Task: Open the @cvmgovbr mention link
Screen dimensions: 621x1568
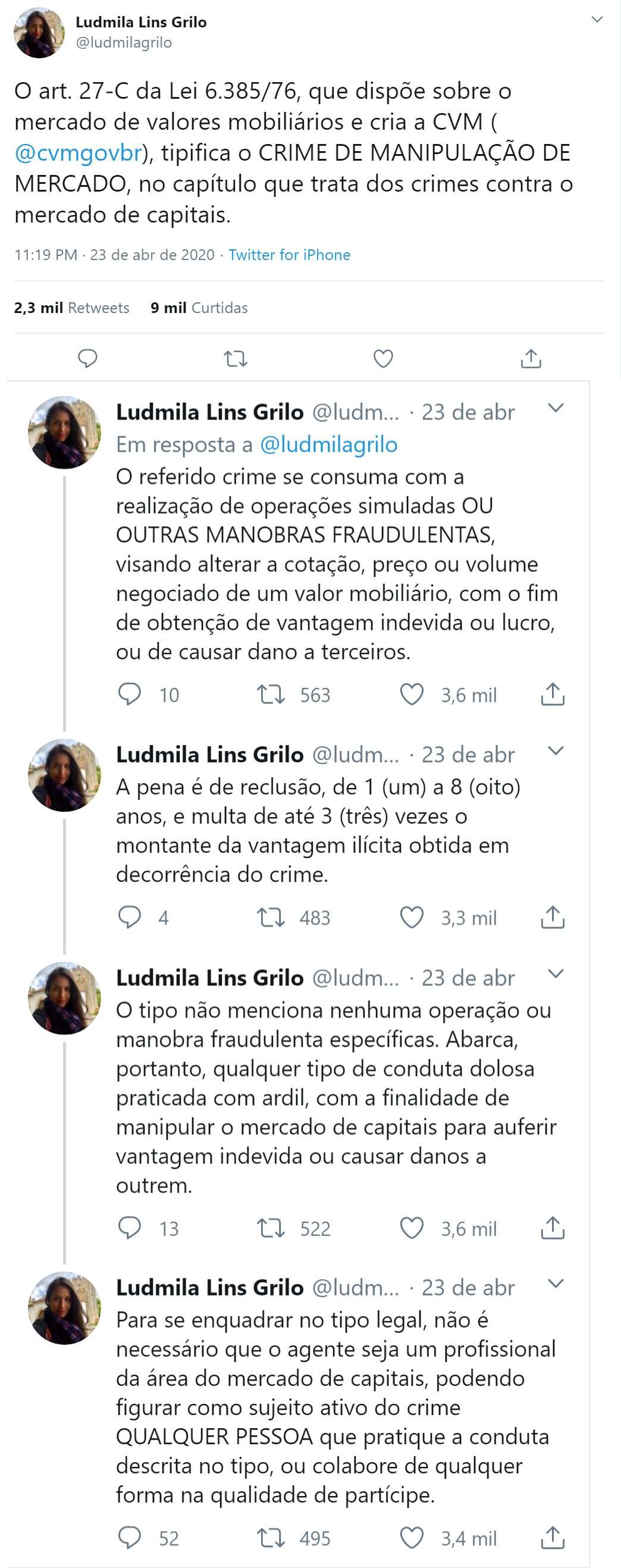Action: (x=78, y=153)
